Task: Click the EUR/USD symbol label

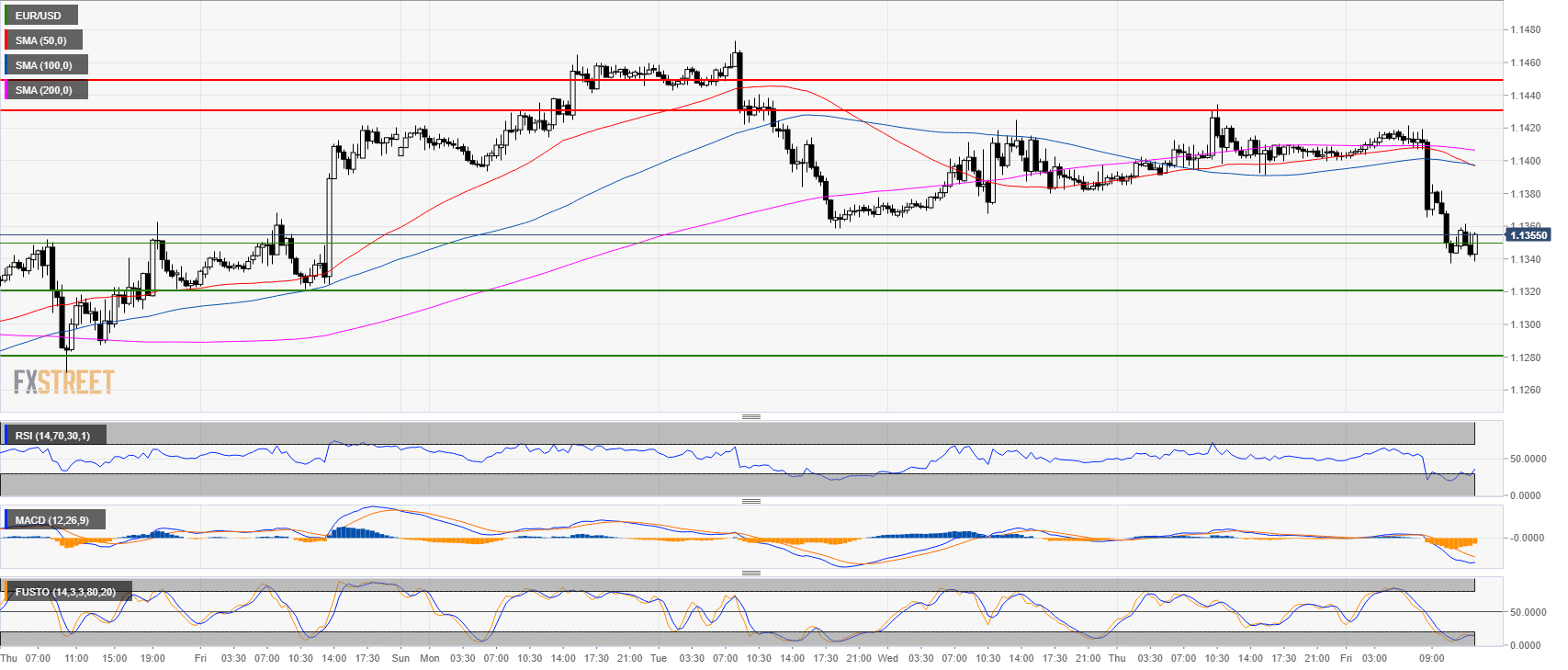Action: point(39,16)
